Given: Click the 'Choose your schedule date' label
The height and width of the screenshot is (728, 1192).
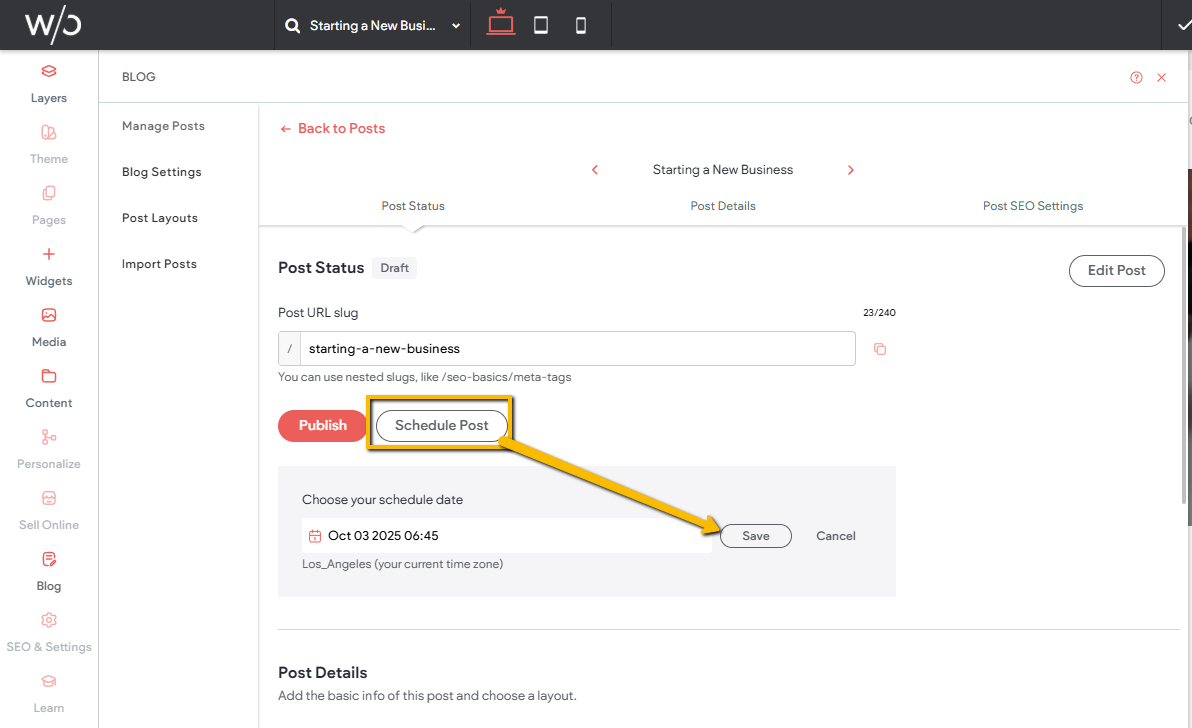Looking at the screenshot, I should (382, 499).
